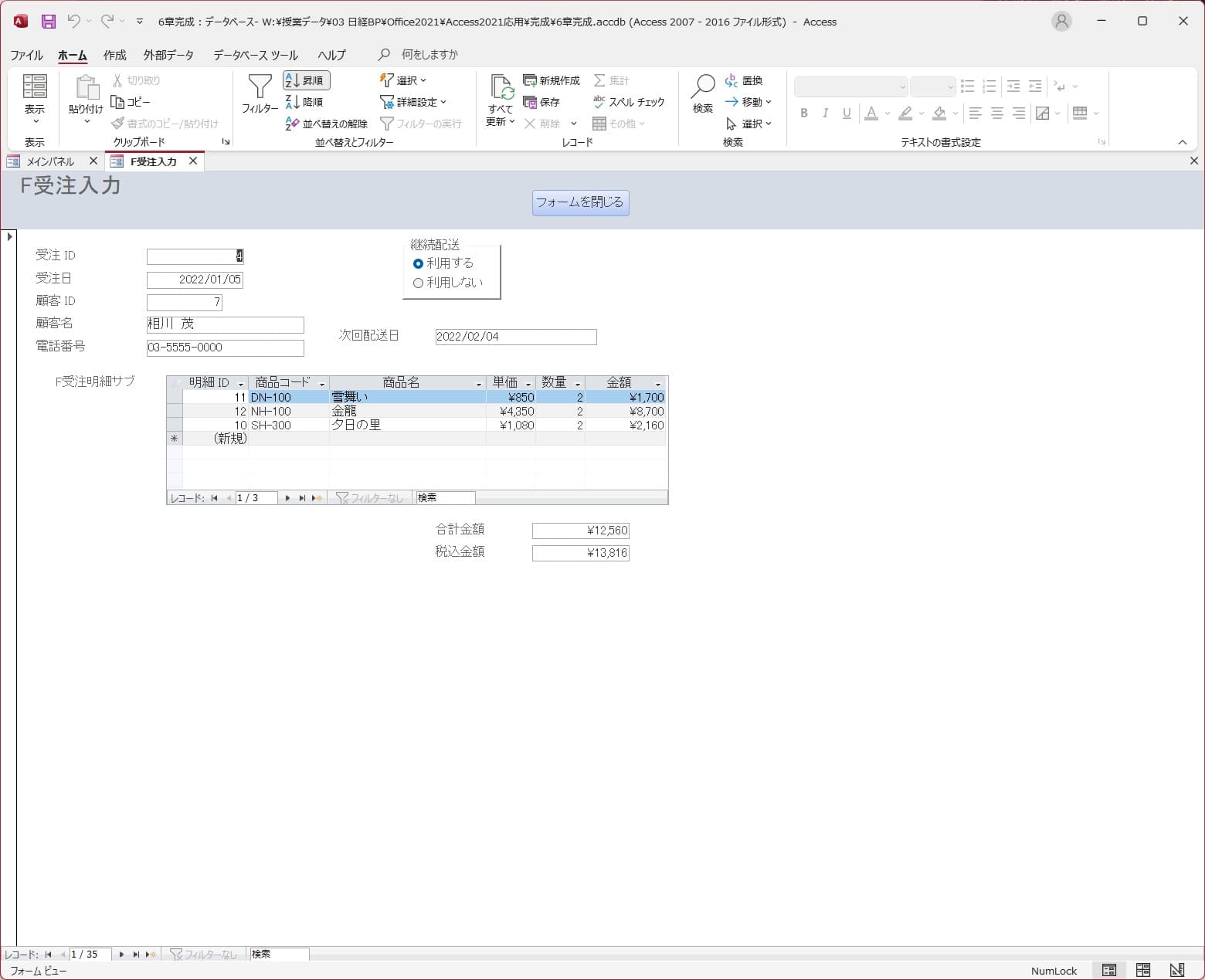Viewport: 1205px width, 980px height.
Task: Switch to the メインパネル document tab
Action: click(50, 161)
